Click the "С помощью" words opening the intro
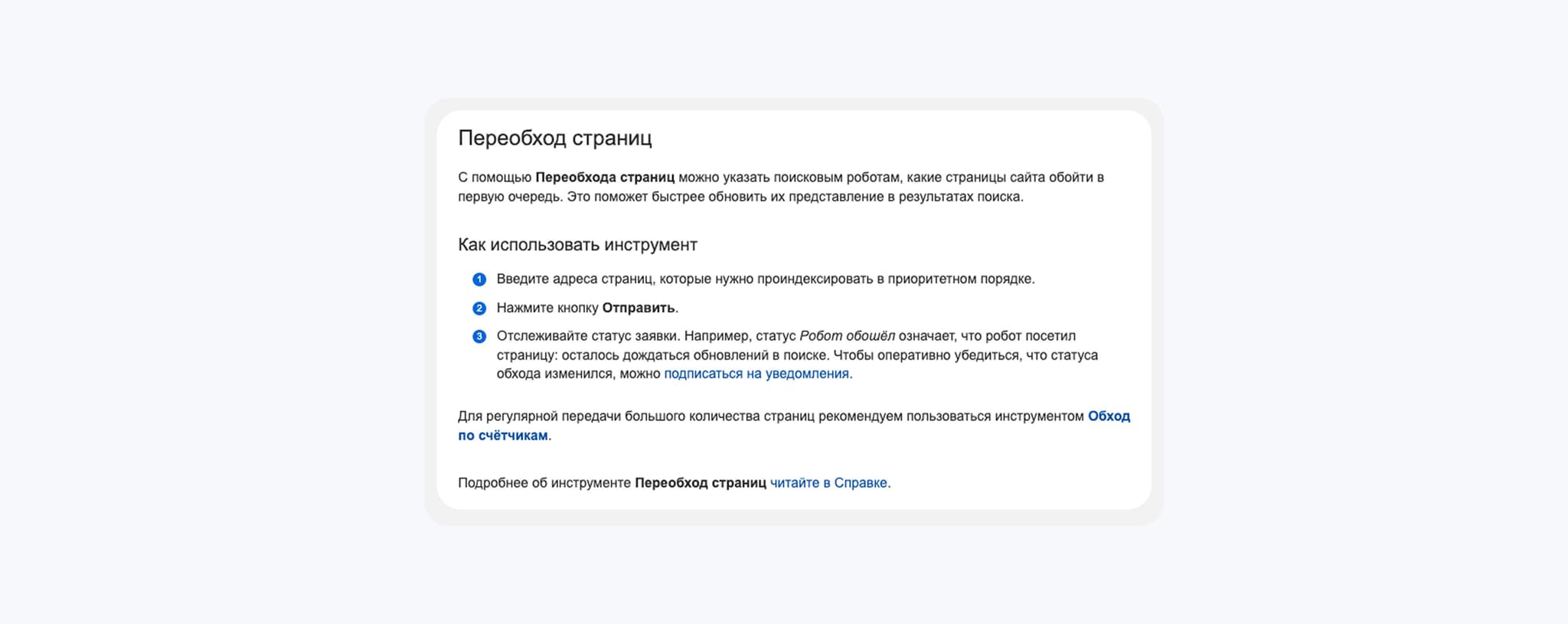The width and height of the screenshot is (1568, 624). point(494,178)
